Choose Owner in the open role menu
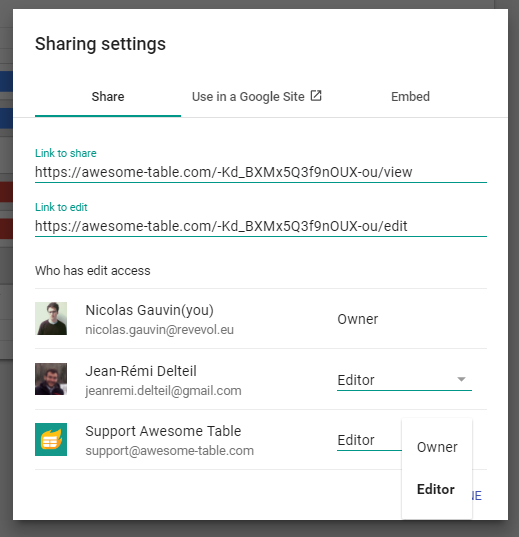The height and width of the screenshot is (537, 519). [x=437, y=447]
